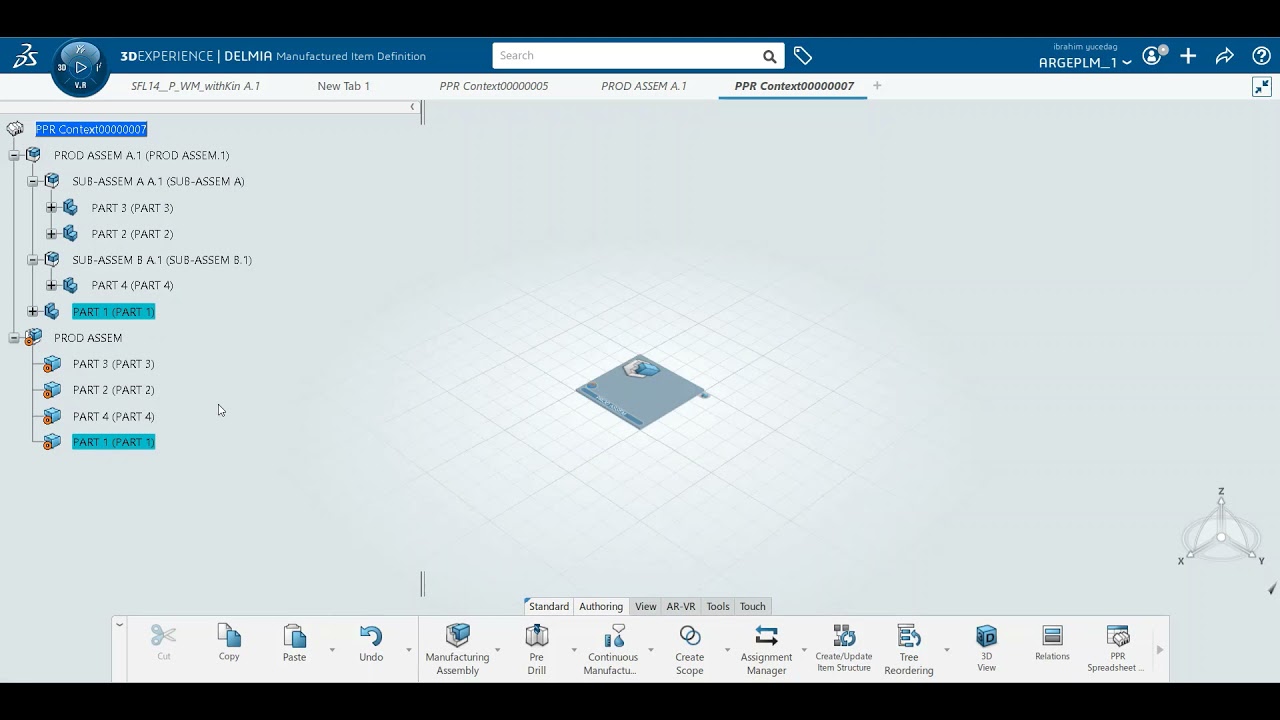The width and height of the screenshot is (1280, 720).
Task: Switch to the Tools section tab
Action: 718,606
